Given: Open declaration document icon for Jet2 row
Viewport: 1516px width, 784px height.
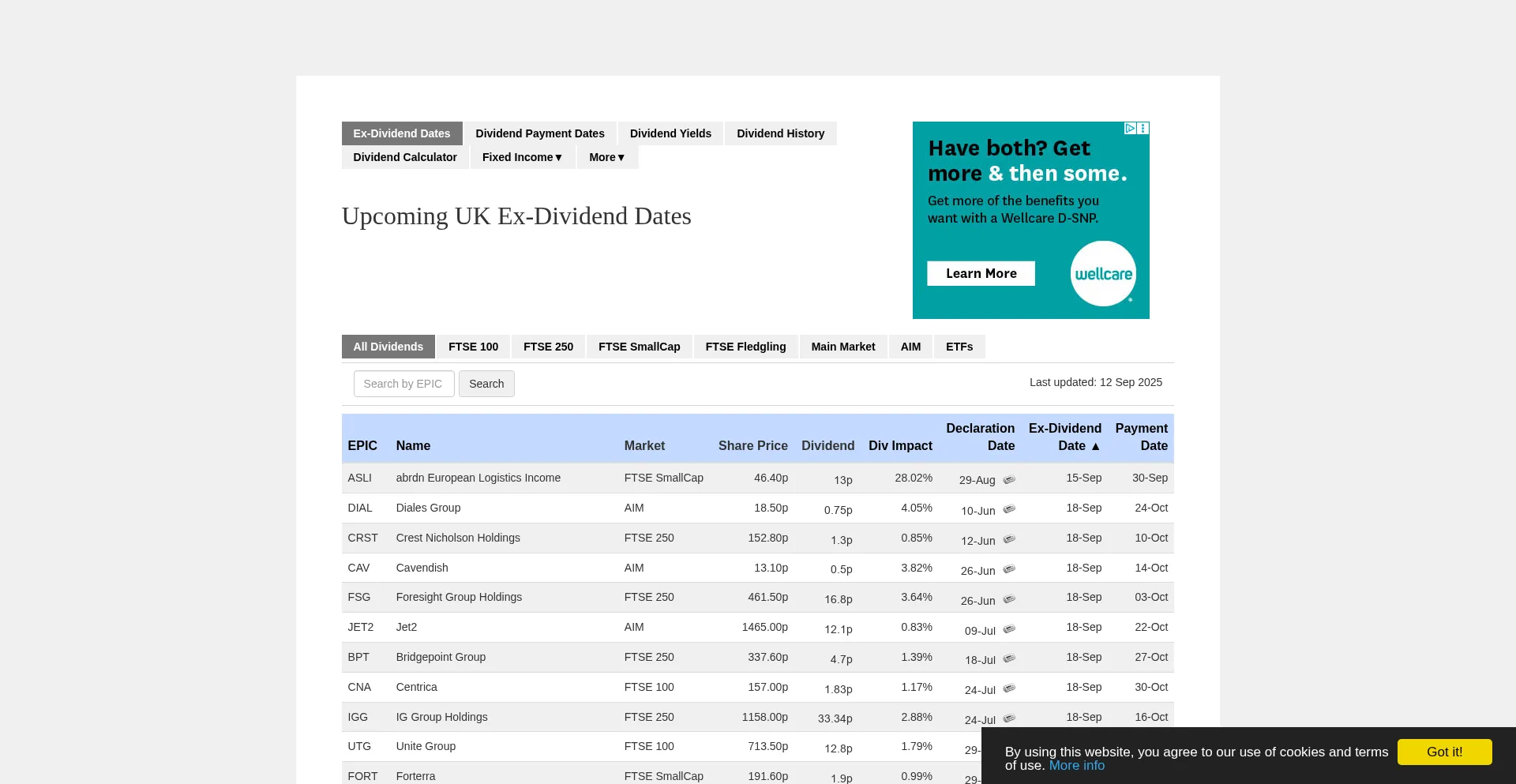Looking at the screenshot, I should (1009, 630).
